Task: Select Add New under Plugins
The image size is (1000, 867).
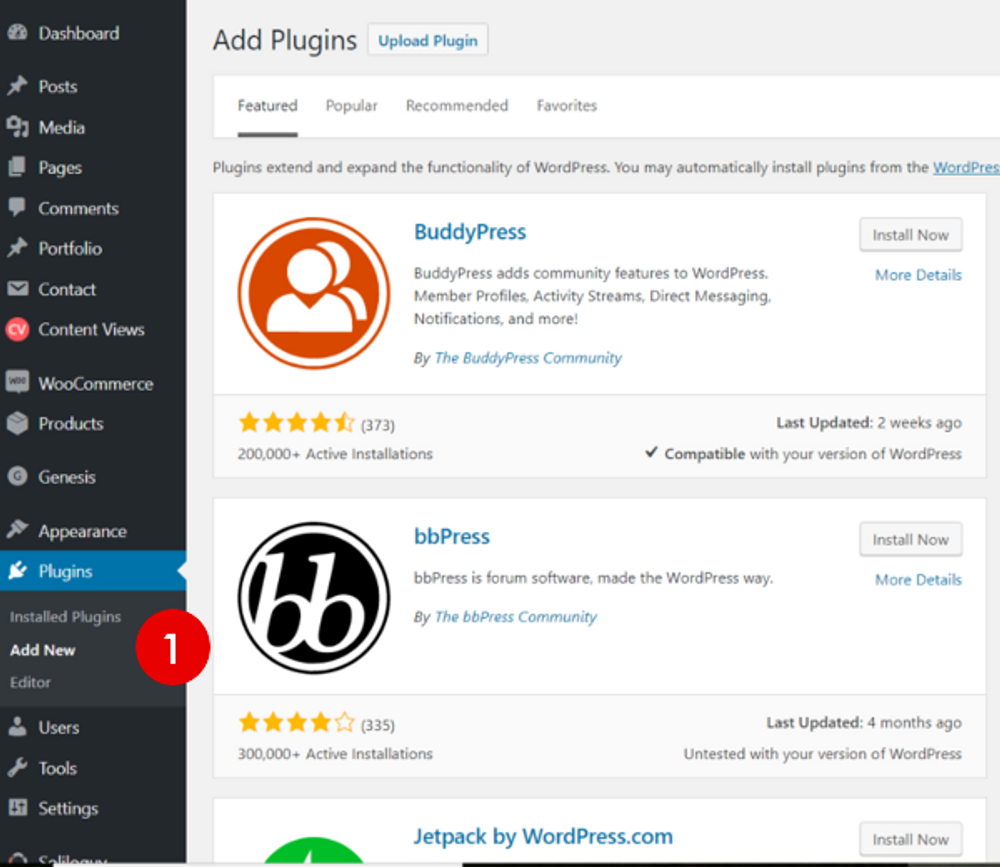Action: [43, 650]
